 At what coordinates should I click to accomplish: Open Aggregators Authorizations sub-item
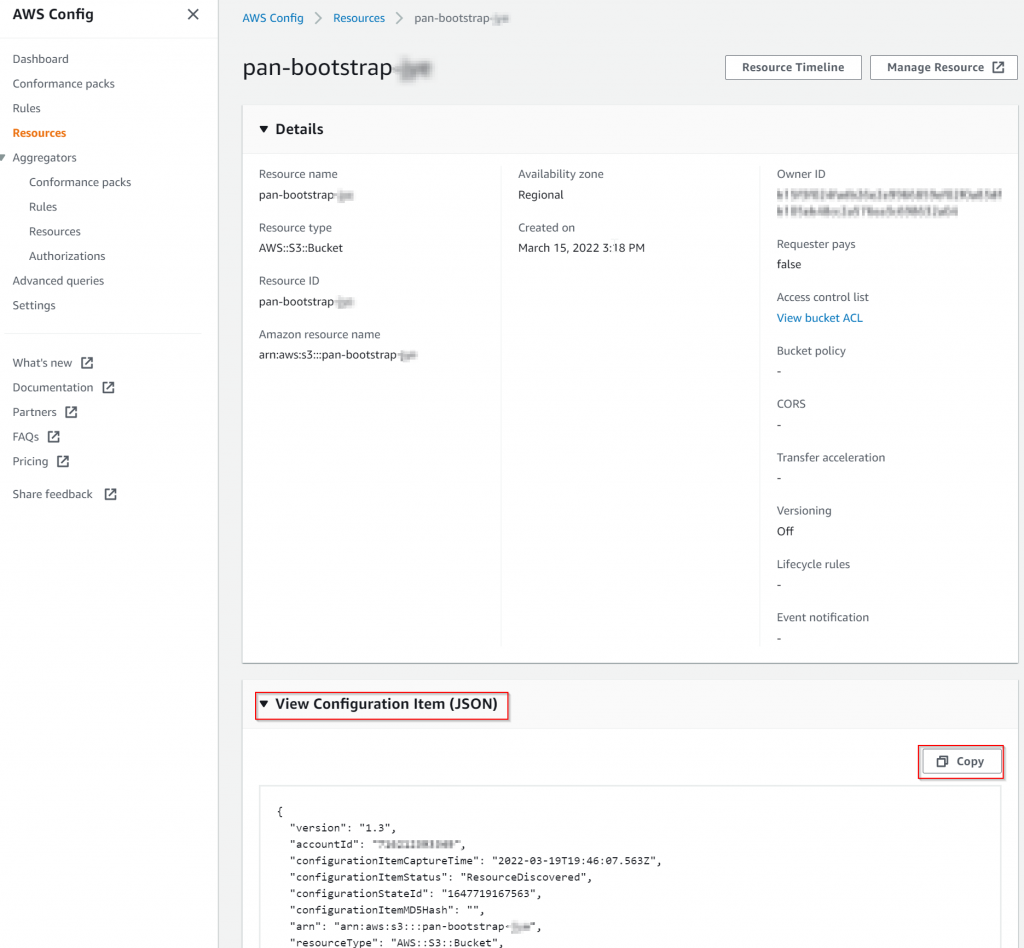(67, 256)
